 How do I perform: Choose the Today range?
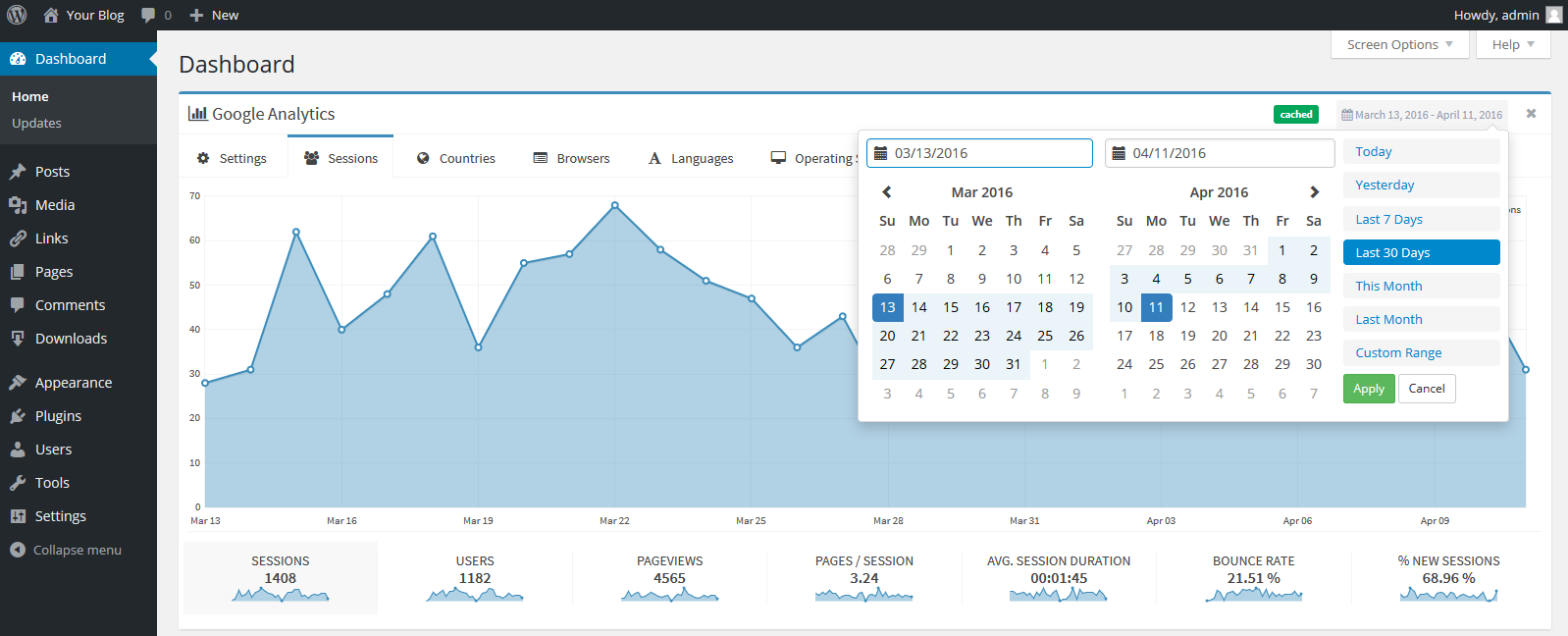click(x=1421, y=151)
